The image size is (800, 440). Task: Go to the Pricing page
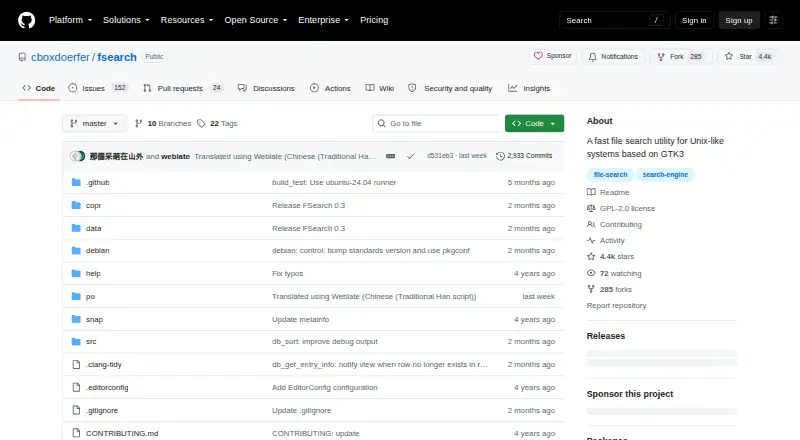coord(374,20)
